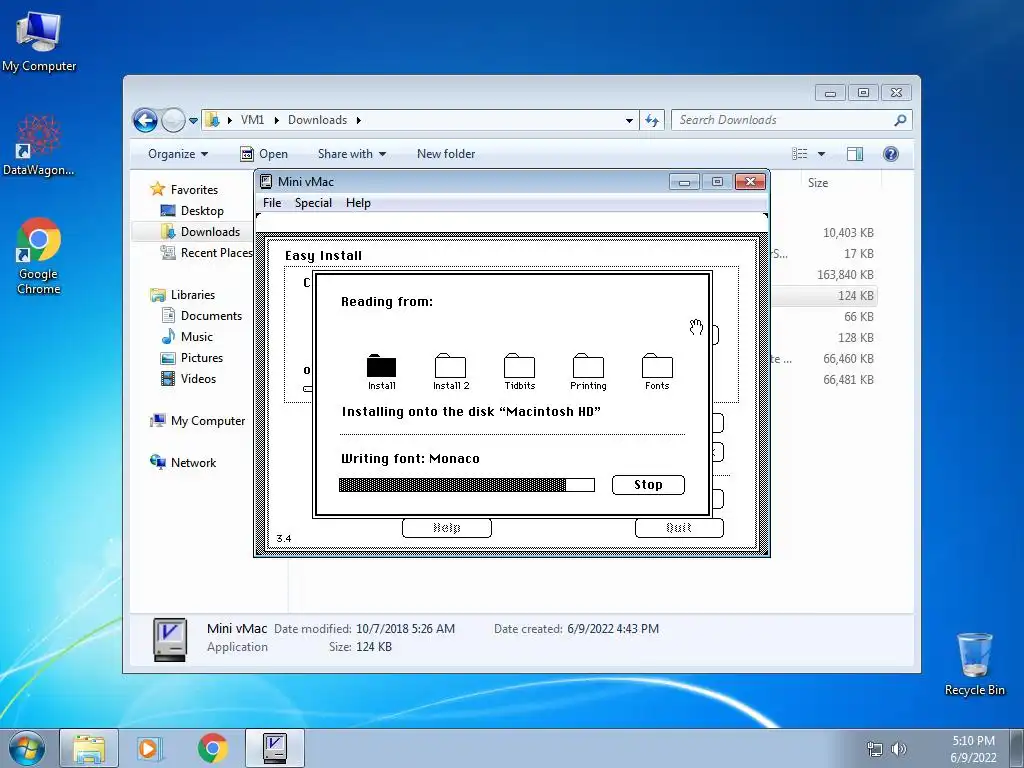Open the Windows Start menu
Image resolution: width=1024 pixels, height=768 pixels.
point(27,748)
